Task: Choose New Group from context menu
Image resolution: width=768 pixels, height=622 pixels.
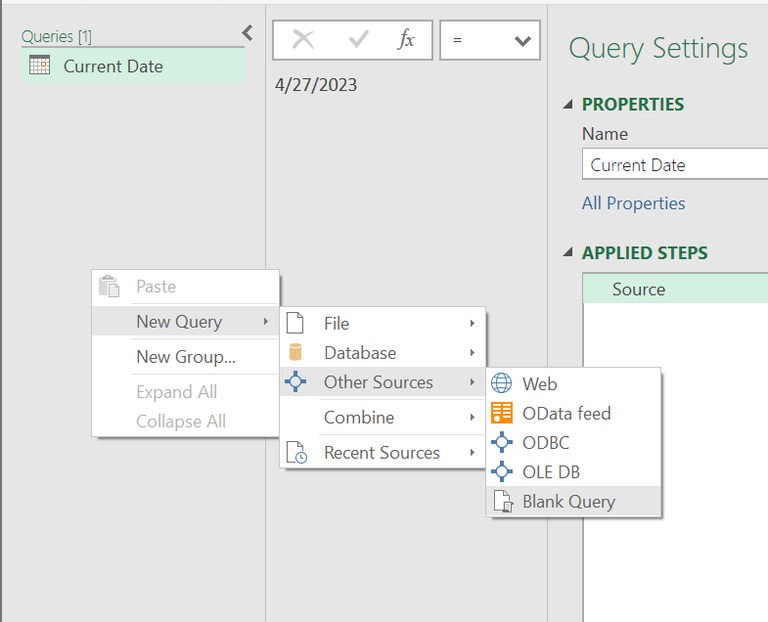Action: pyautogui.click(x=186, y=357)
